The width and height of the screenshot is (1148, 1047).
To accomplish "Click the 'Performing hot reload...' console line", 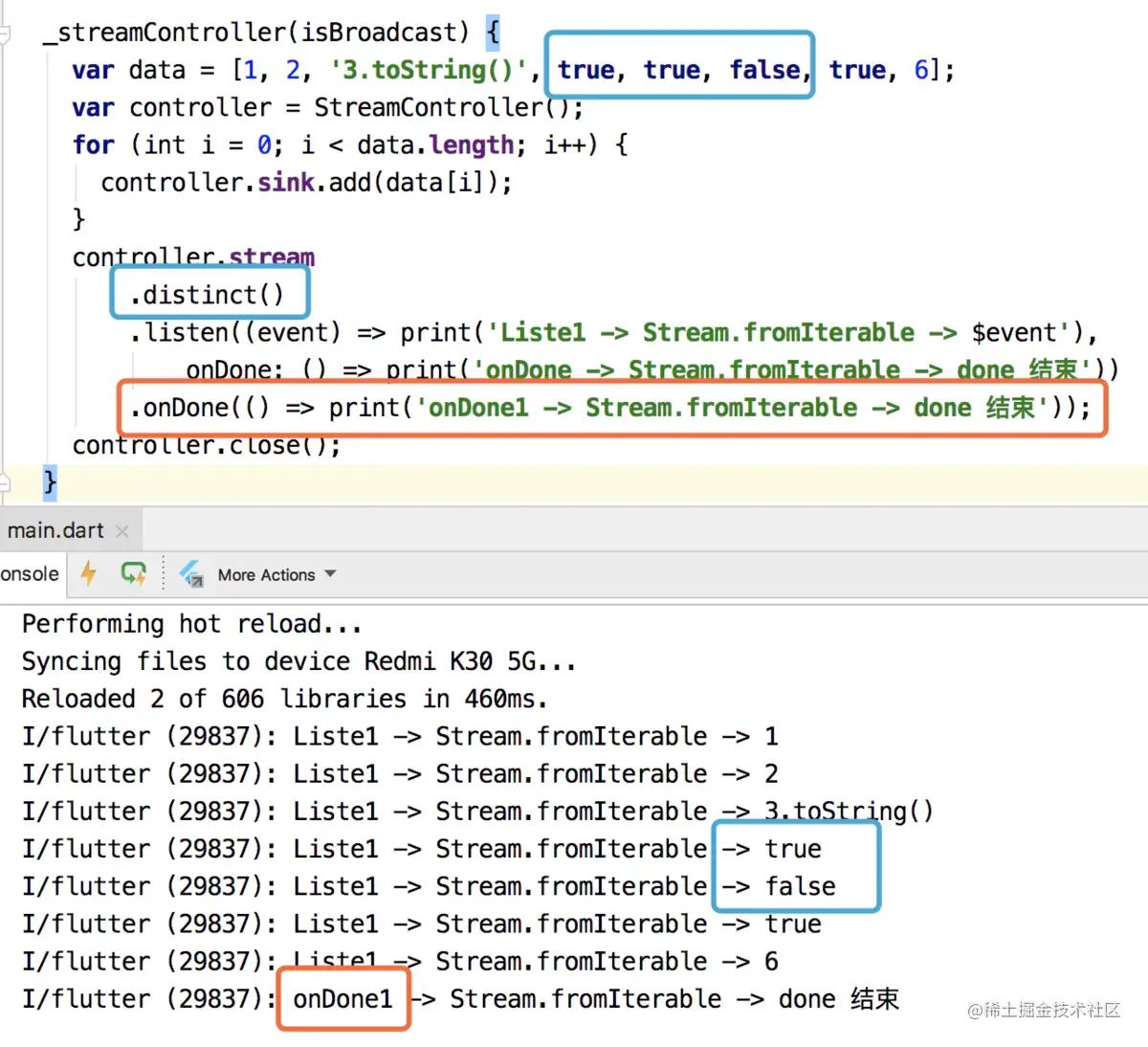I will coord(192,624).
